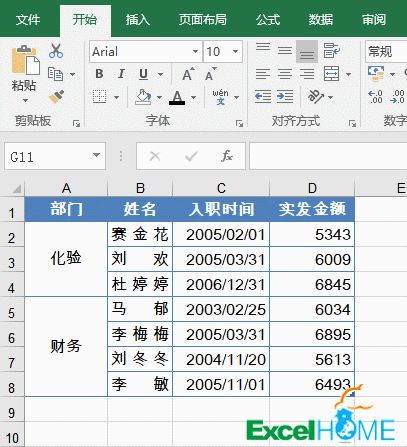Click the Increase Indent icon
This screenshot has width=407, height=447.
(x=285, y=97)
